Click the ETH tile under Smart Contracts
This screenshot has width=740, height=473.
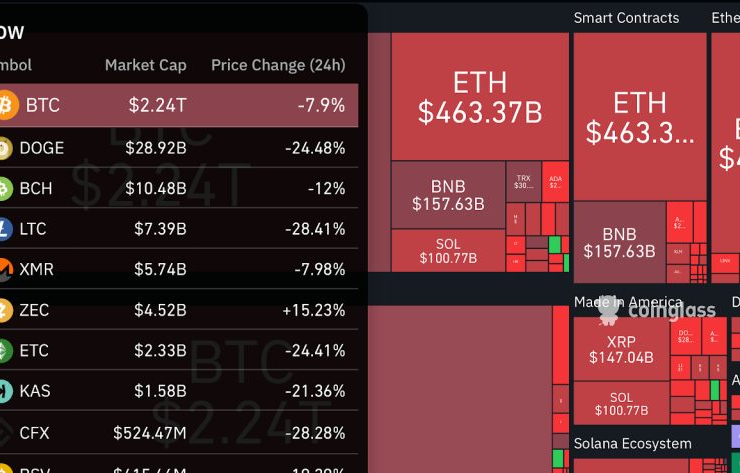[639, 116]
